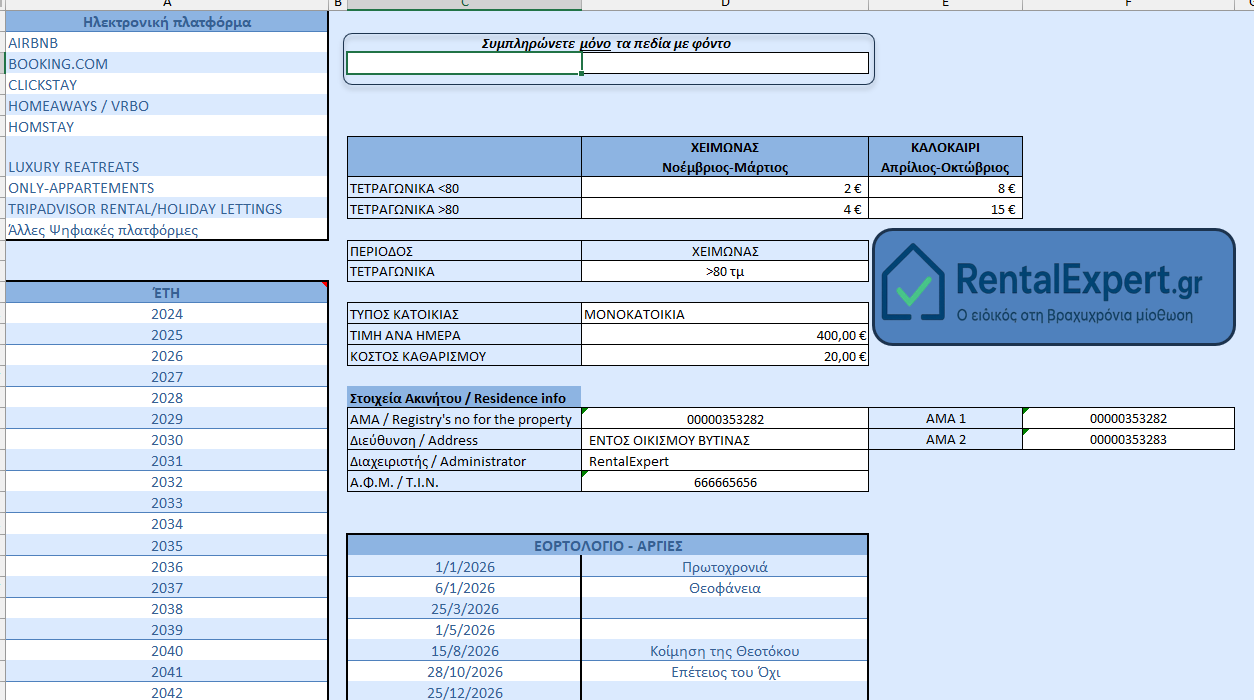
Task: Select the ΕΝΤΟΣ ΟΙΚΙΣΜΟΥ ΒΥΤΙΝΑΣ address cell
Action: click(725, 440)
